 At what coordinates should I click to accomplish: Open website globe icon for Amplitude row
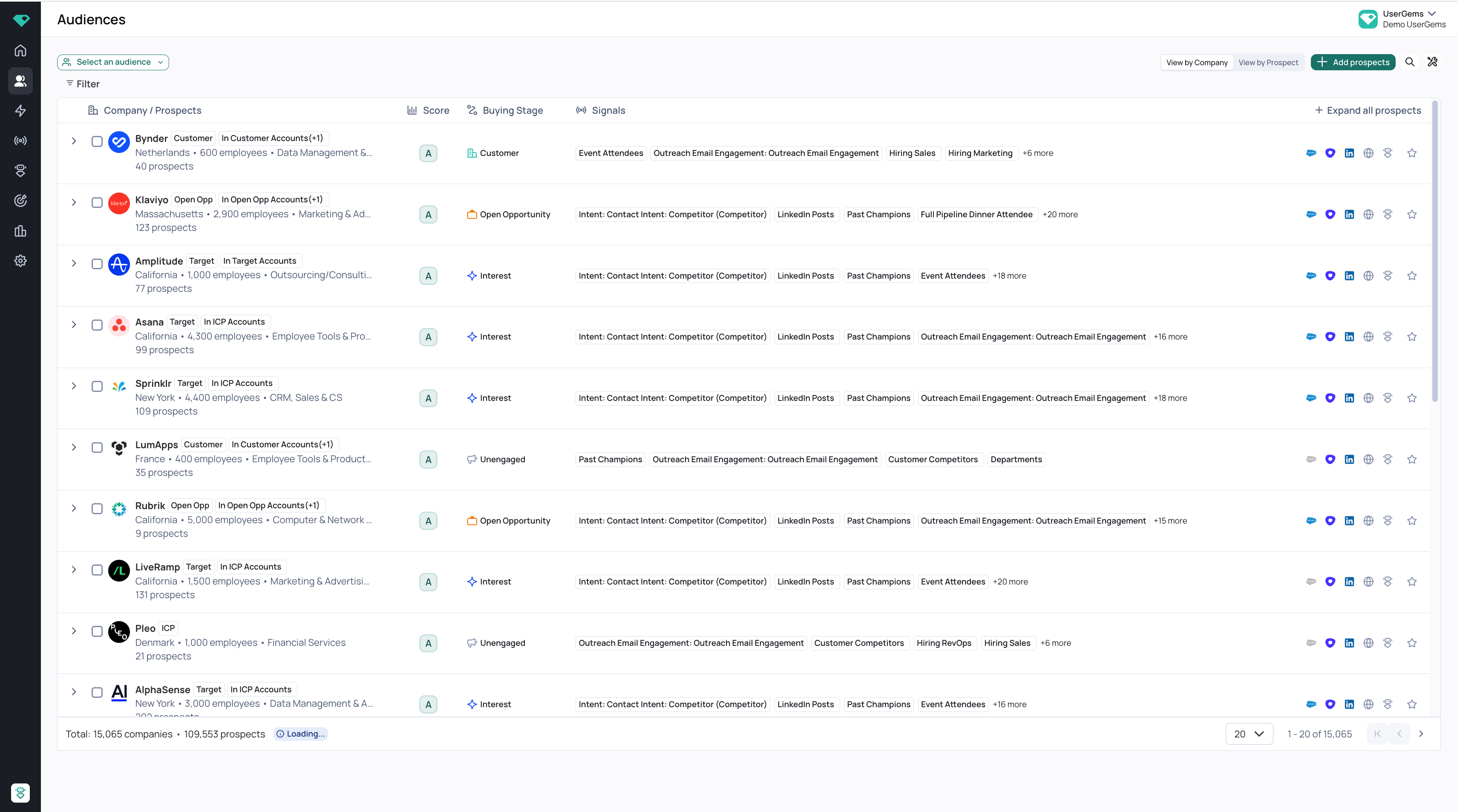[x=1369, y=276]
